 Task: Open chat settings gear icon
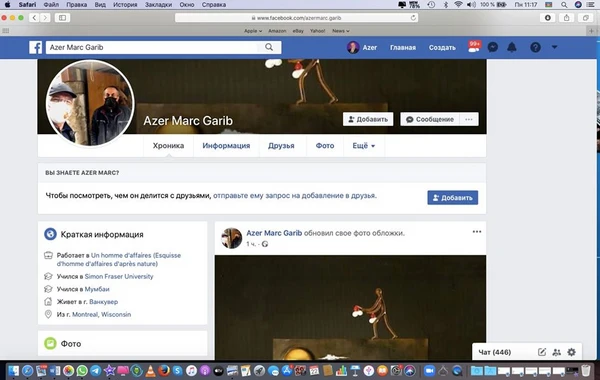pos(571,352)
